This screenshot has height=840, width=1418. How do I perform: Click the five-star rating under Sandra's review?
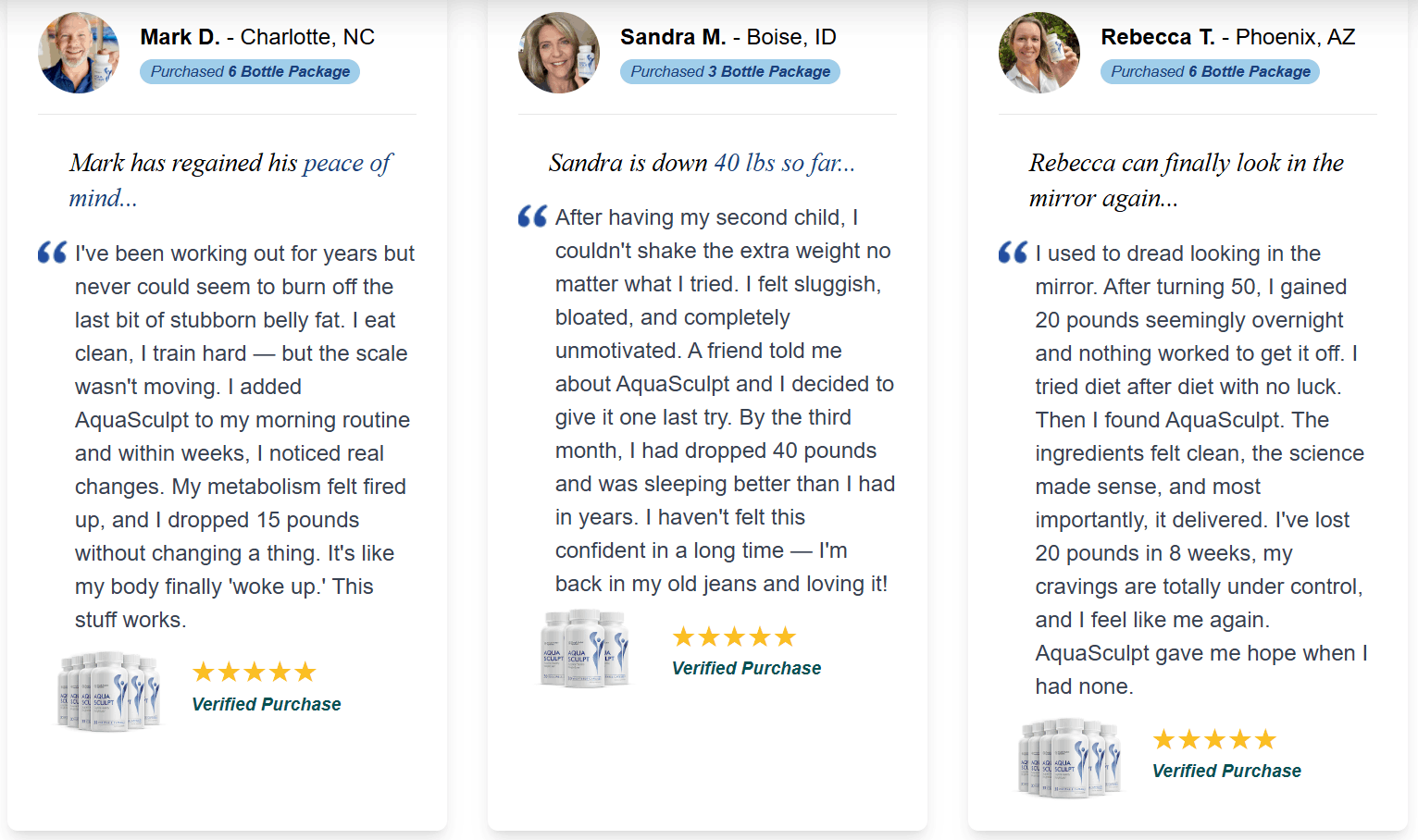tap(735, 636)
